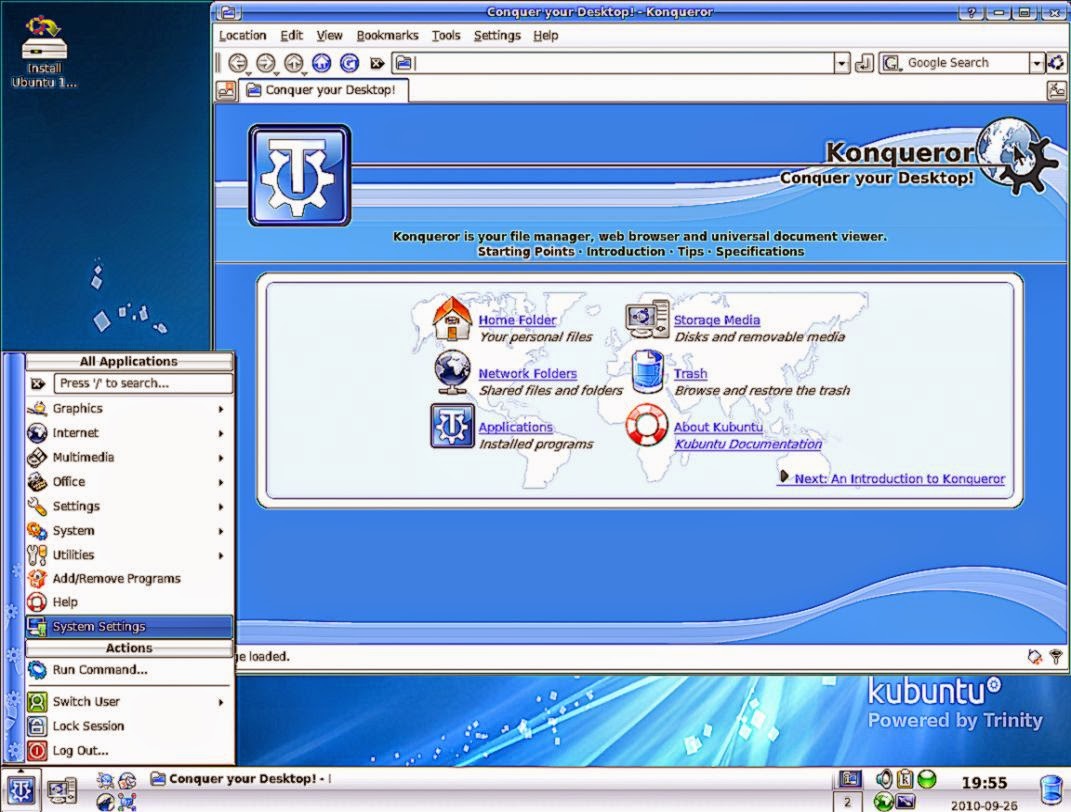The image size is (1071, 812).
Task: Reload the page with the Reload toolbar icon
Action: tap(348, 62)
